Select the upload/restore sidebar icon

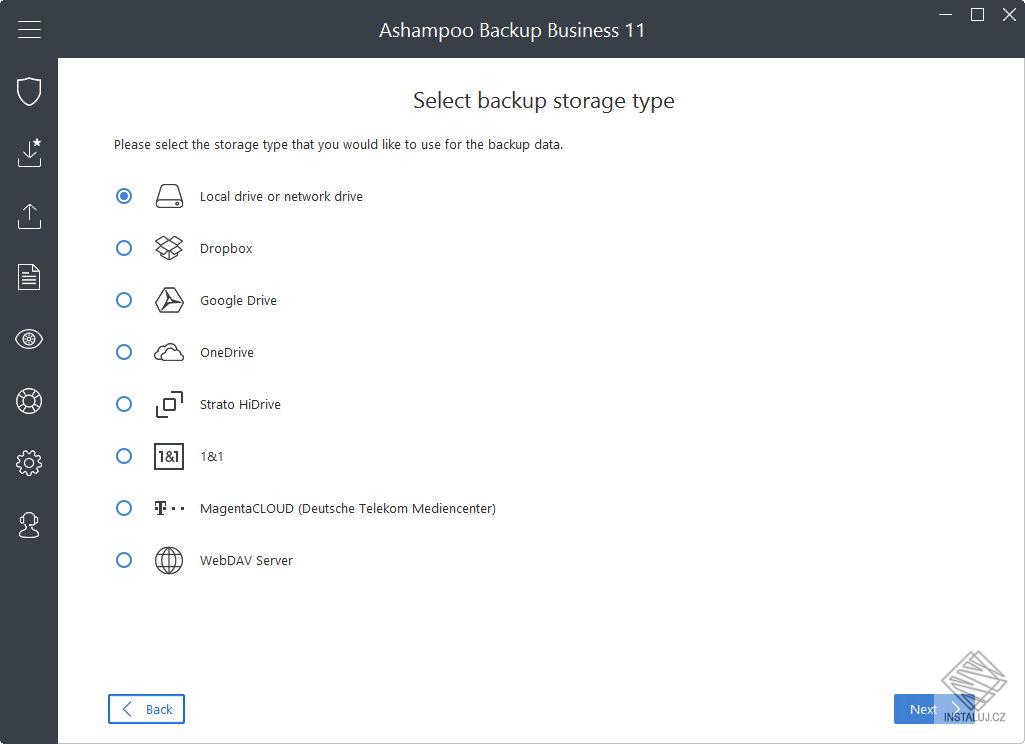29,216
